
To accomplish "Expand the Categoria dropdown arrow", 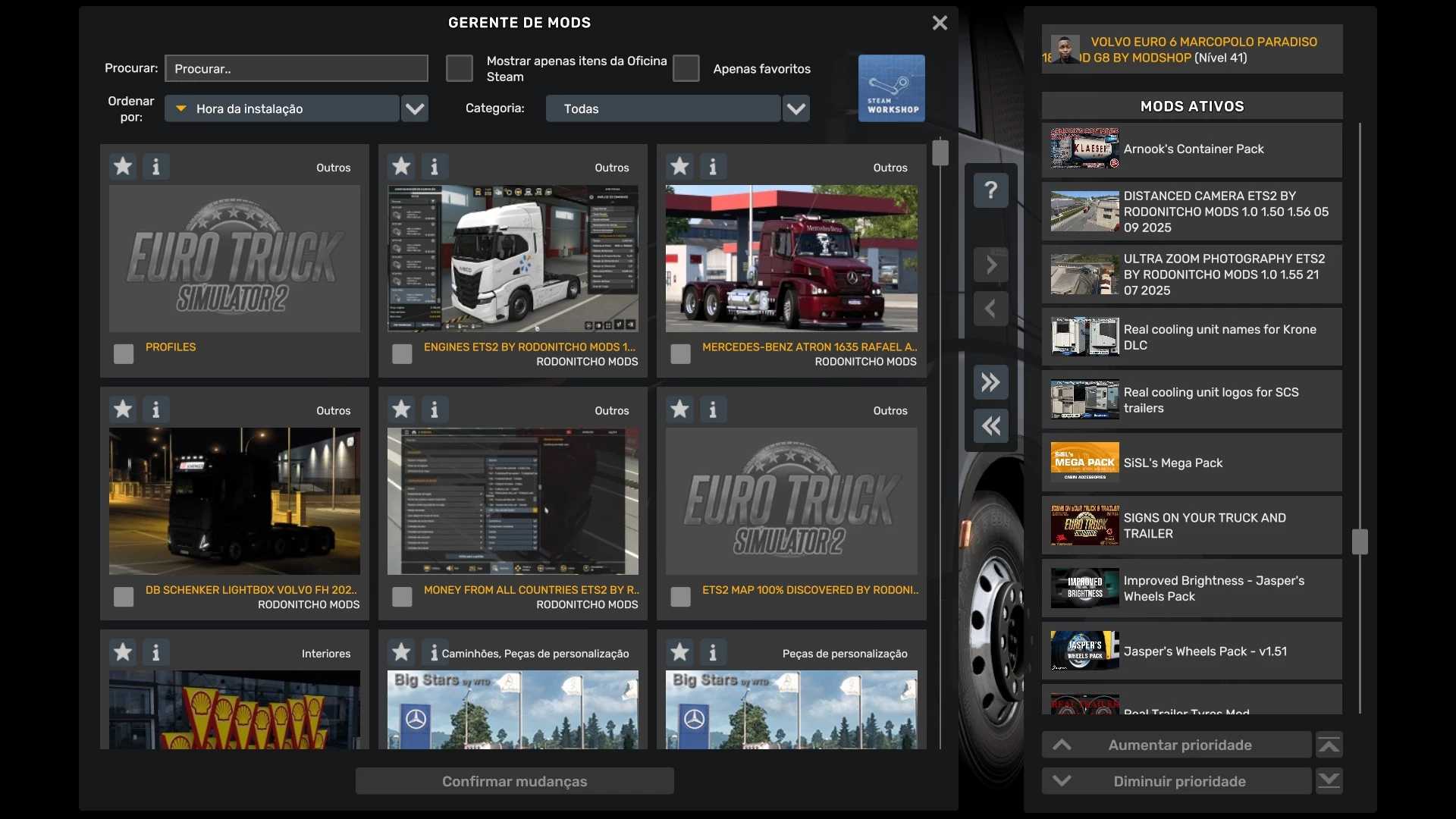I will (795, 108).
